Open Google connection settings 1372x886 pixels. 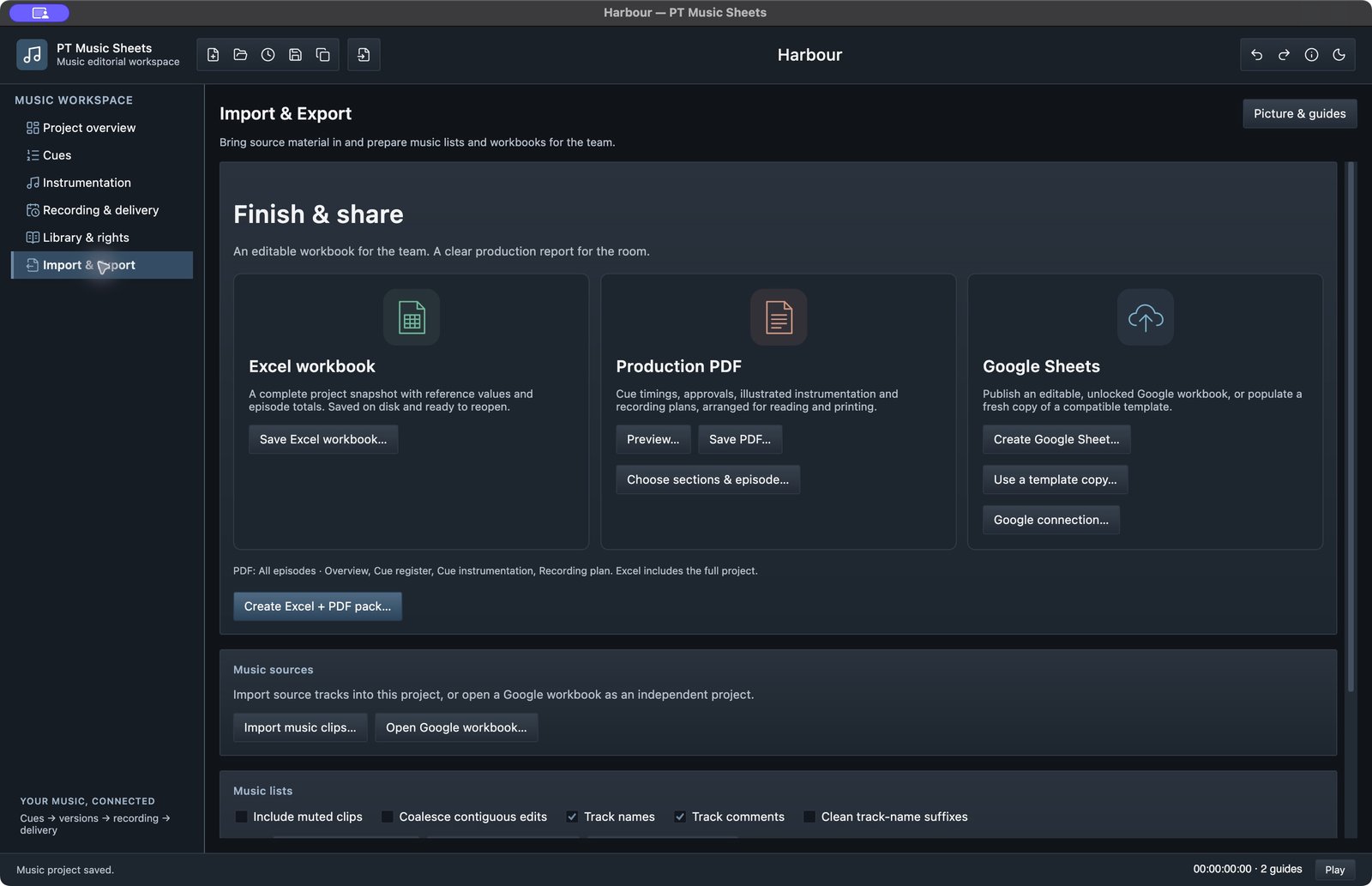pos(1051,520)
